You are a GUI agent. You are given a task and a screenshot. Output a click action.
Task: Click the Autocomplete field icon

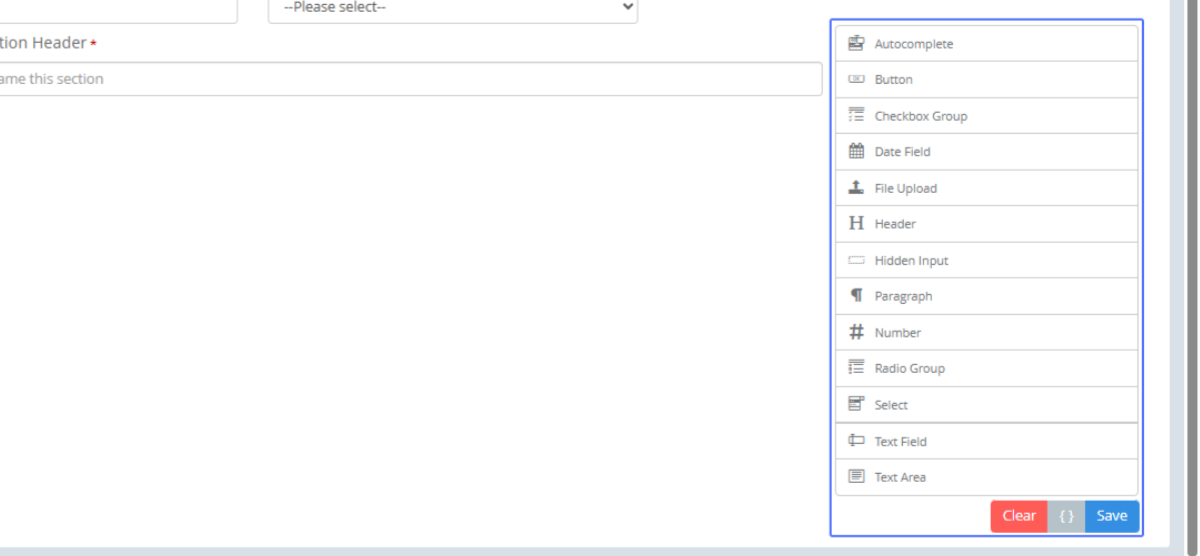(856, 43)
